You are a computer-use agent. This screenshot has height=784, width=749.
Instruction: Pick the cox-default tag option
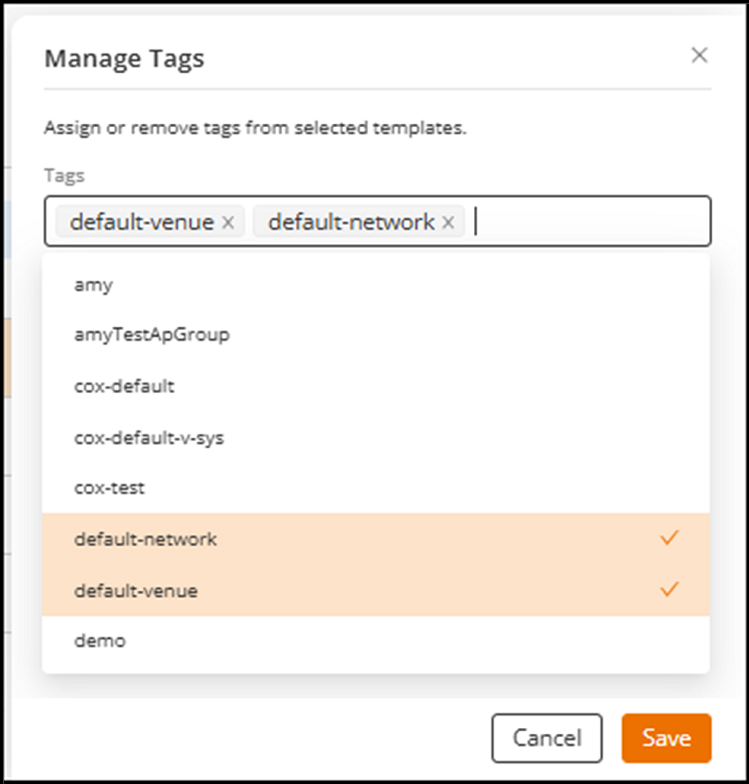125,386
